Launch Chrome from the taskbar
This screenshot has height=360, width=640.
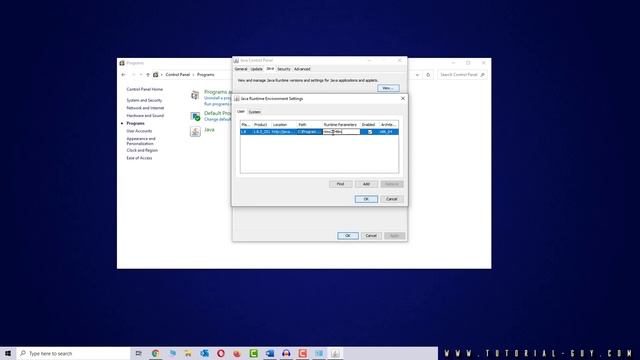pos(156,353)
